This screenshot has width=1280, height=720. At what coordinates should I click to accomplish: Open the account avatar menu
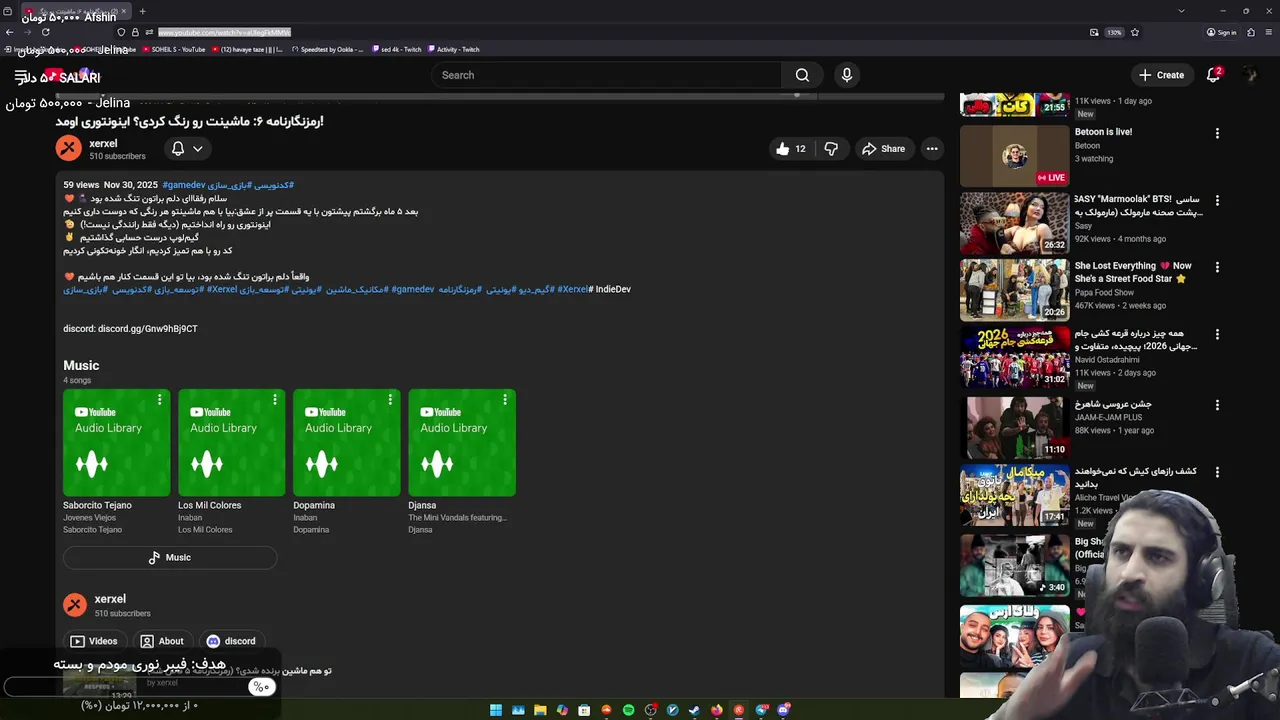1250,75
